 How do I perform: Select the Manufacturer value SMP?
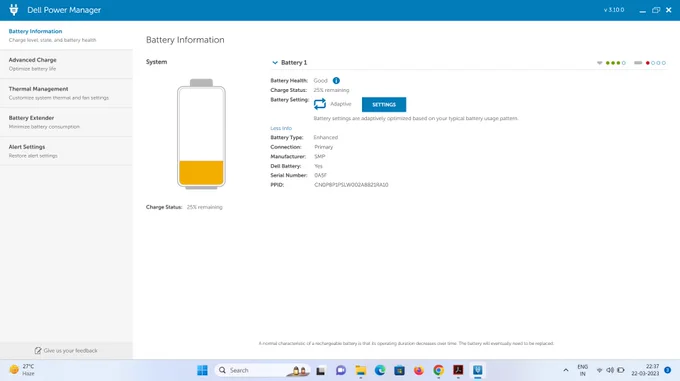pos(320,156)
